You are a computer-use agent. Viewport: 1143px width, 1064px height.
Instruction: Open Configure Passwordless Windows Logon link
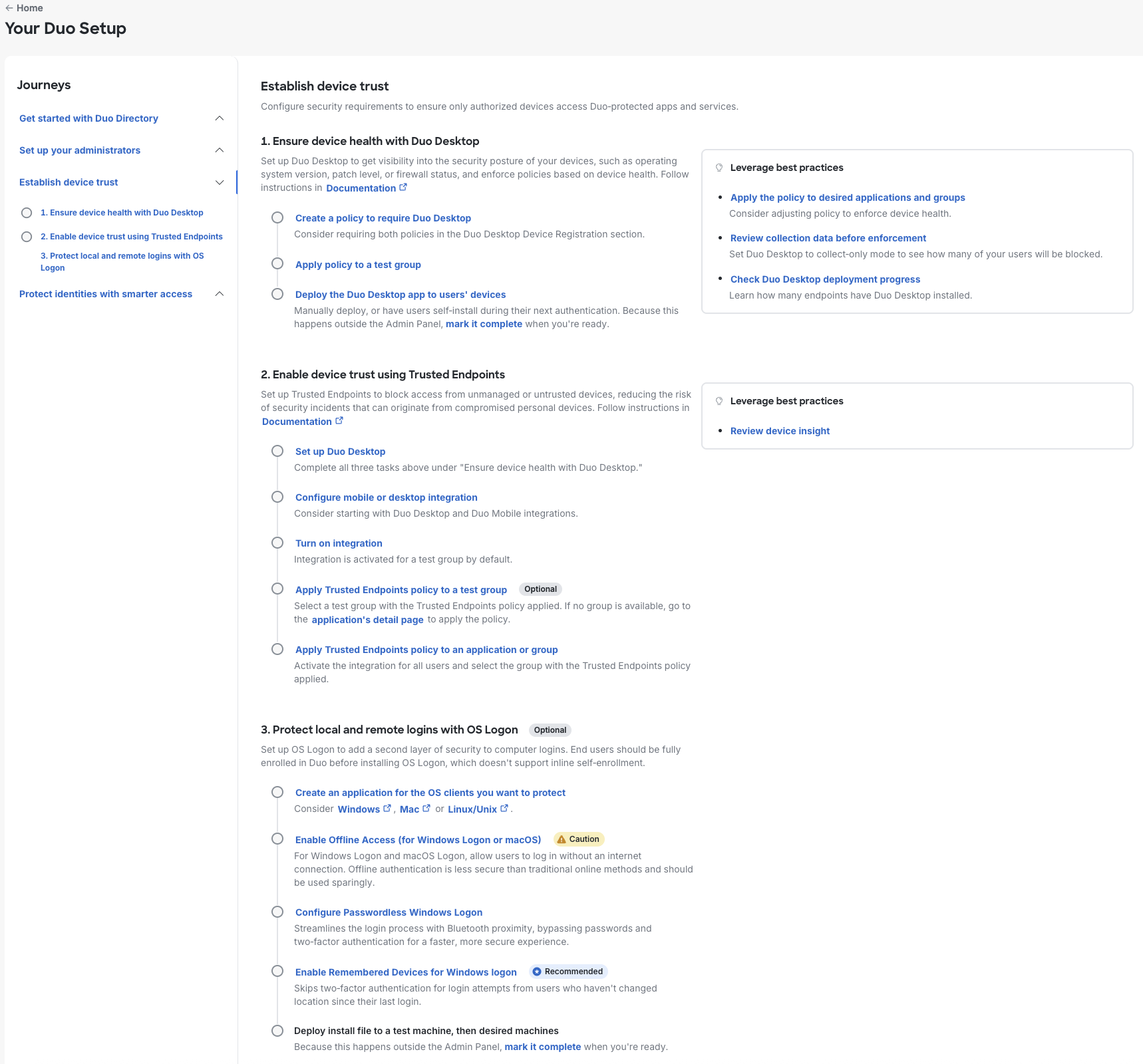tap(389, 912)
